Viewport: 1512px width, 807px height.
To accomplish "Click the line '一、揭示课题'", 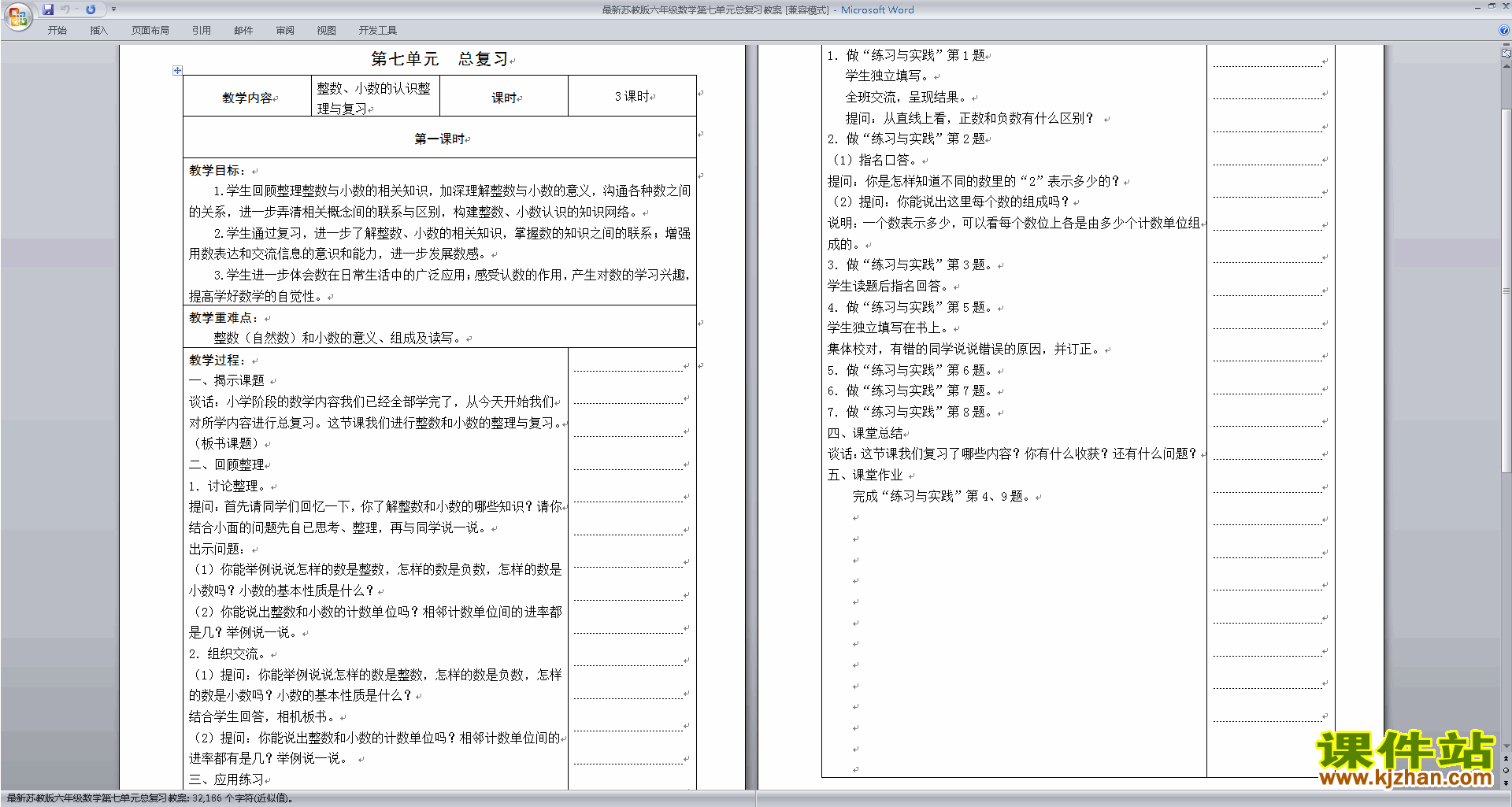I will (x=227, y=380).
